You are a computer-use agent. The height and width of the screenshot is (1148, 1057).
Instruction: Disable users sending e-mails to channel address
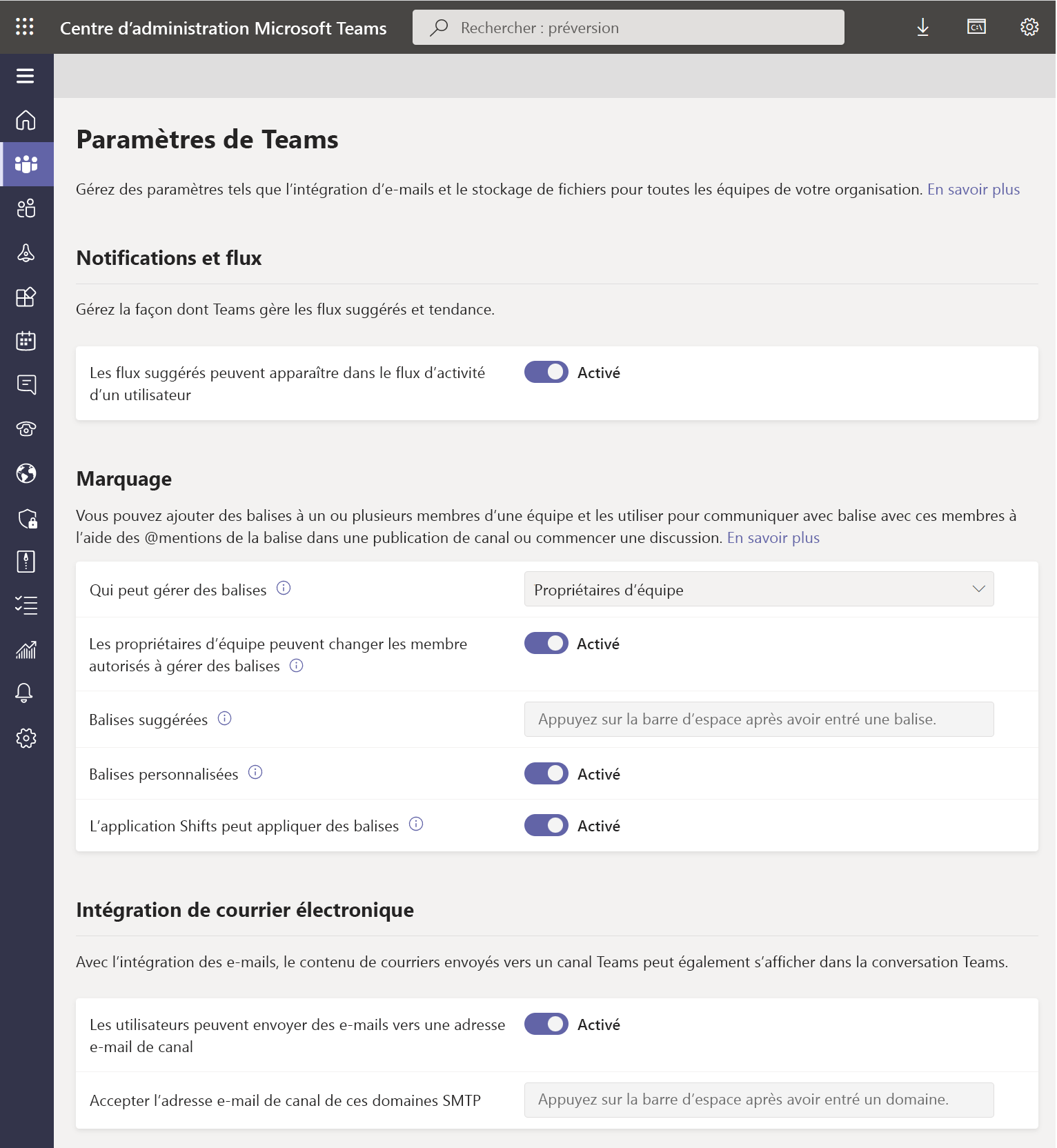point(546,1024)
